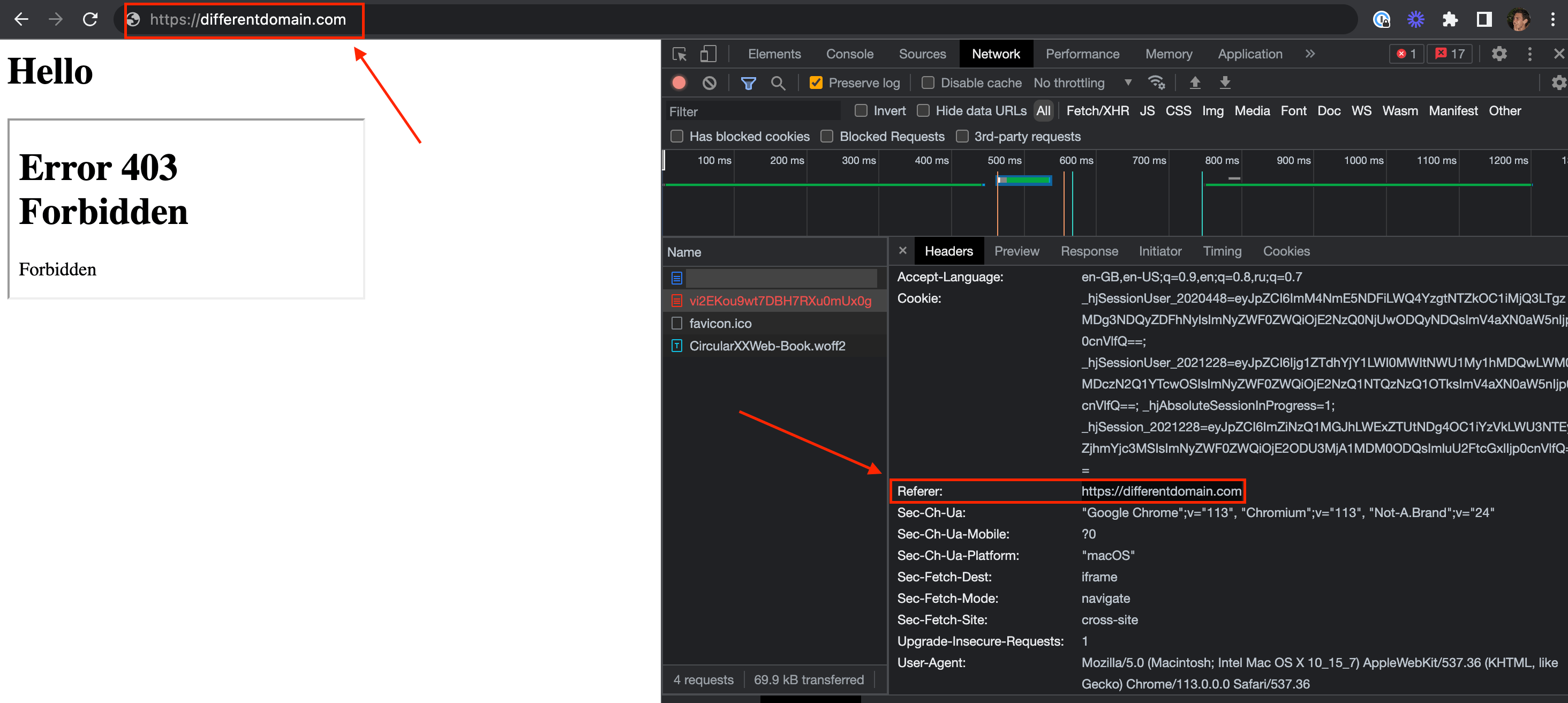This screenshot has width=1568, height=703.
Task: Enable the Disable cache checkbox
Action: pos(928,83)
